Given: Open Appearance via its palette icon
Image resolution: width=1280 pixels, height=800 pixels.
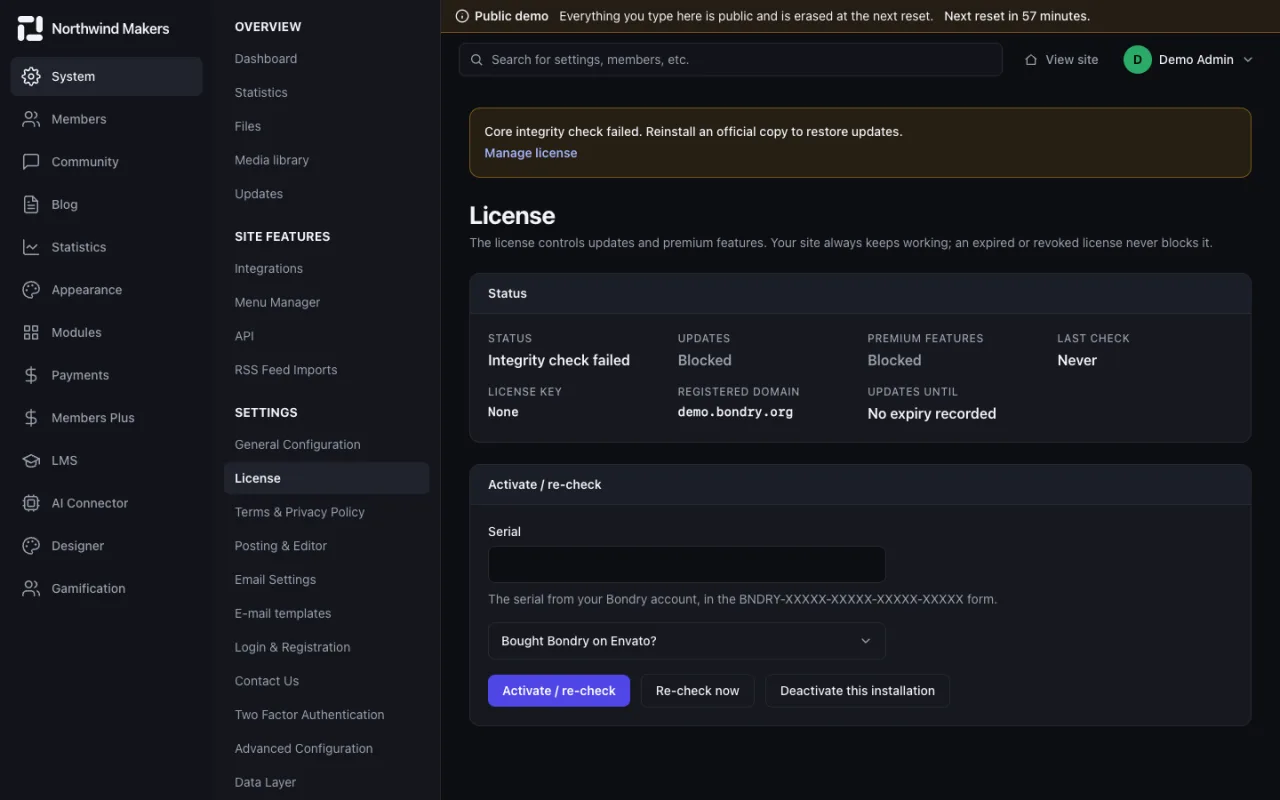Looking at the screenshot, I should pos(31,290).
